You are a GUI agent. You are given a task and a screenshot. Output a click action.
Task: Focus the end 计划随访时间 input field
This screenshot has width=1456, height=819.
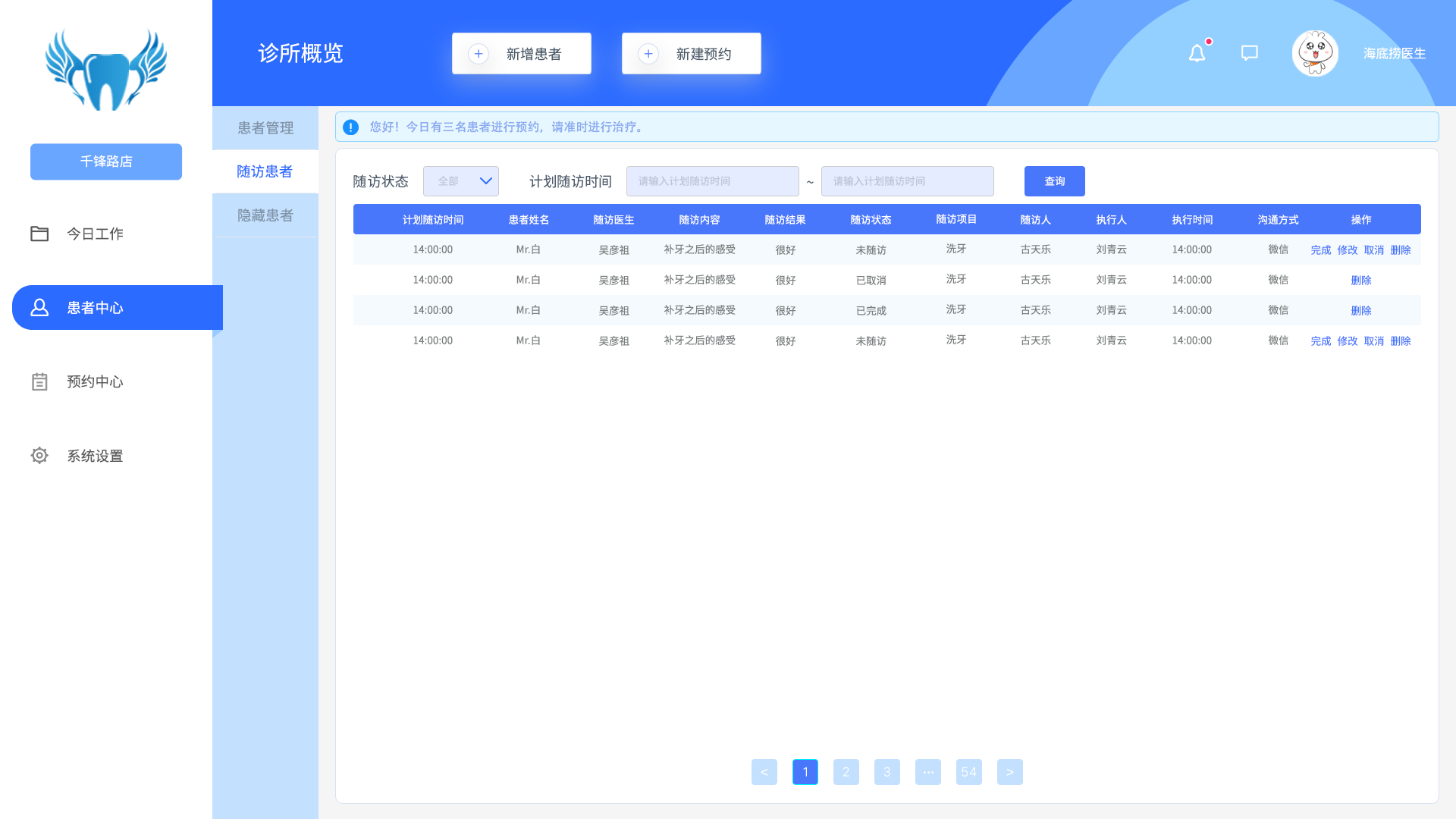(908, 181)
